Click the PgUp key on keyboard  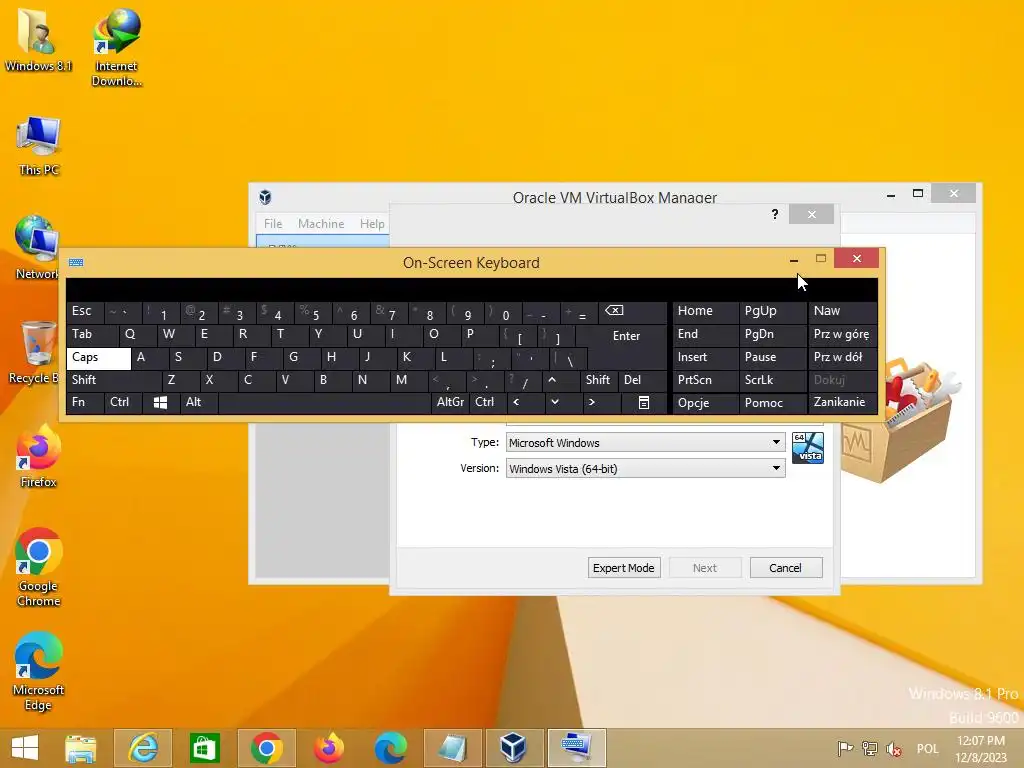pos(773,312)
